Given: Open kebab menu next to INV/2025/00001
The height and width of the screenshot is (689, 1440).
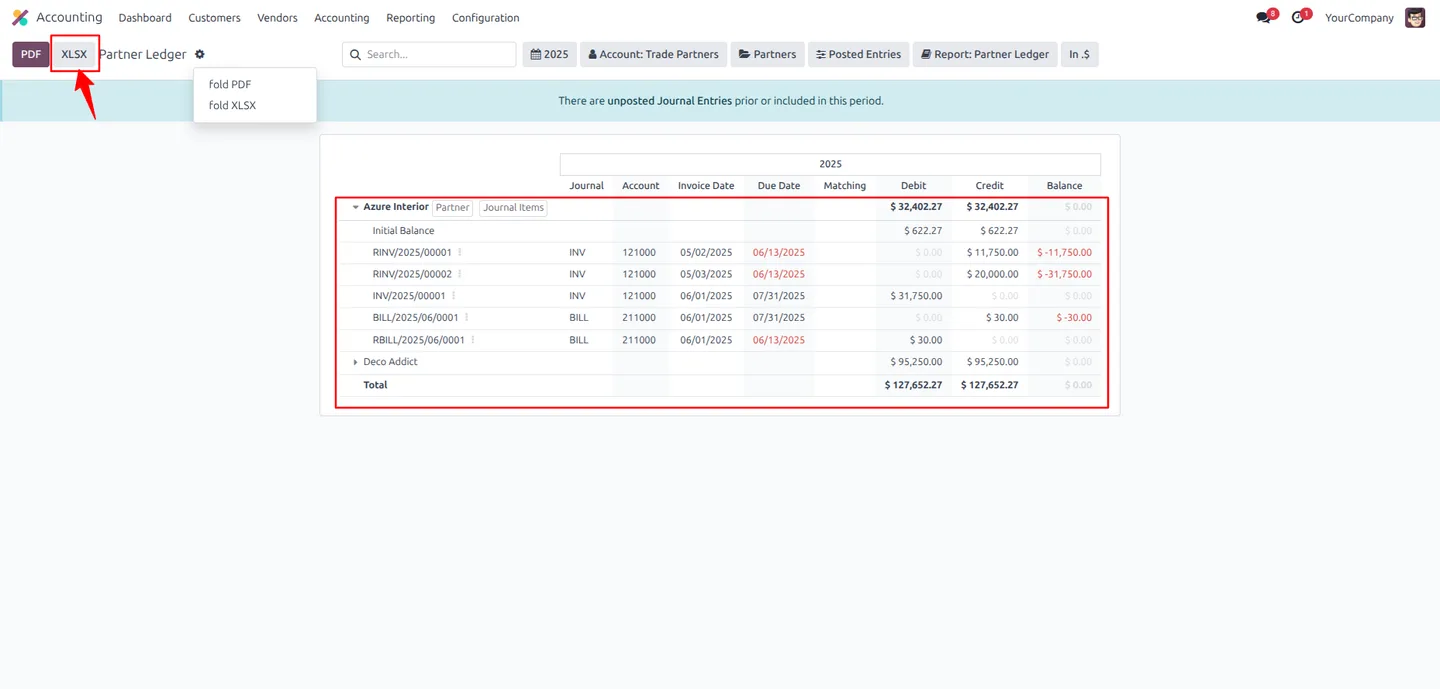Looking at the screenshot, I should tap(454, 296).
